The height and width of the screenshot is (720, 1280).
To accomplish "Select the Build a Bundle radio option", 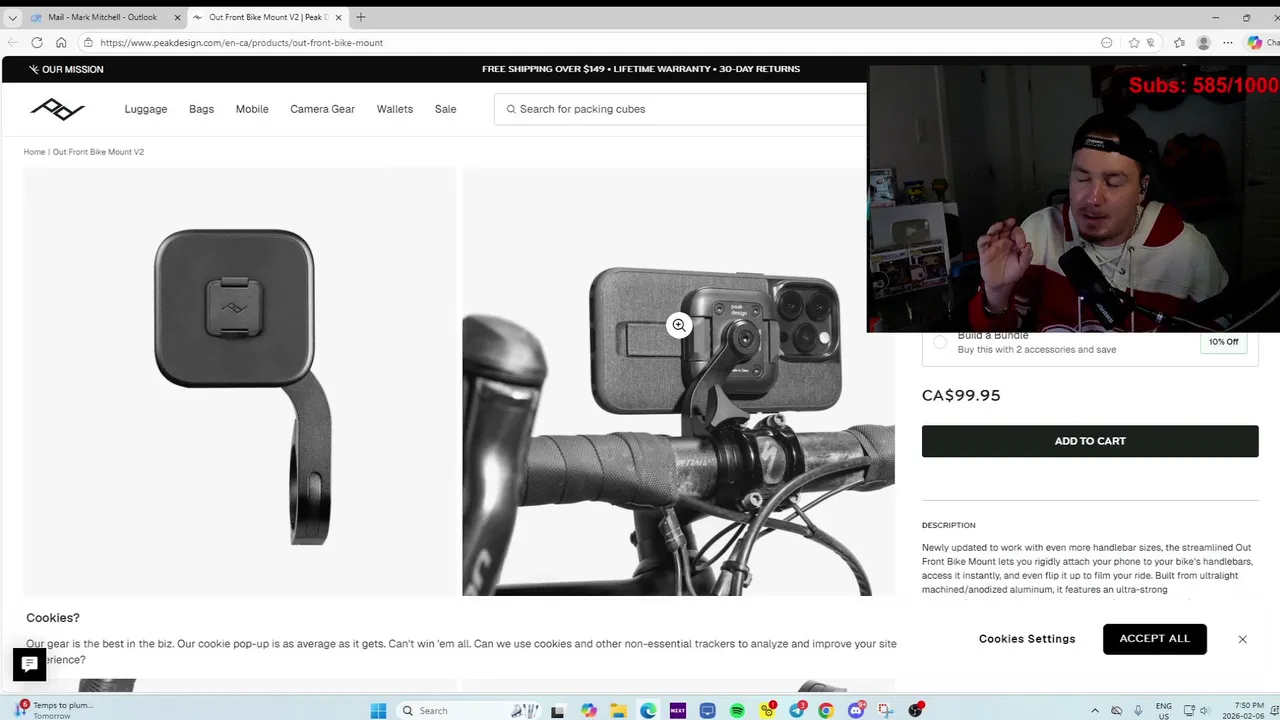I will (939, 342).
